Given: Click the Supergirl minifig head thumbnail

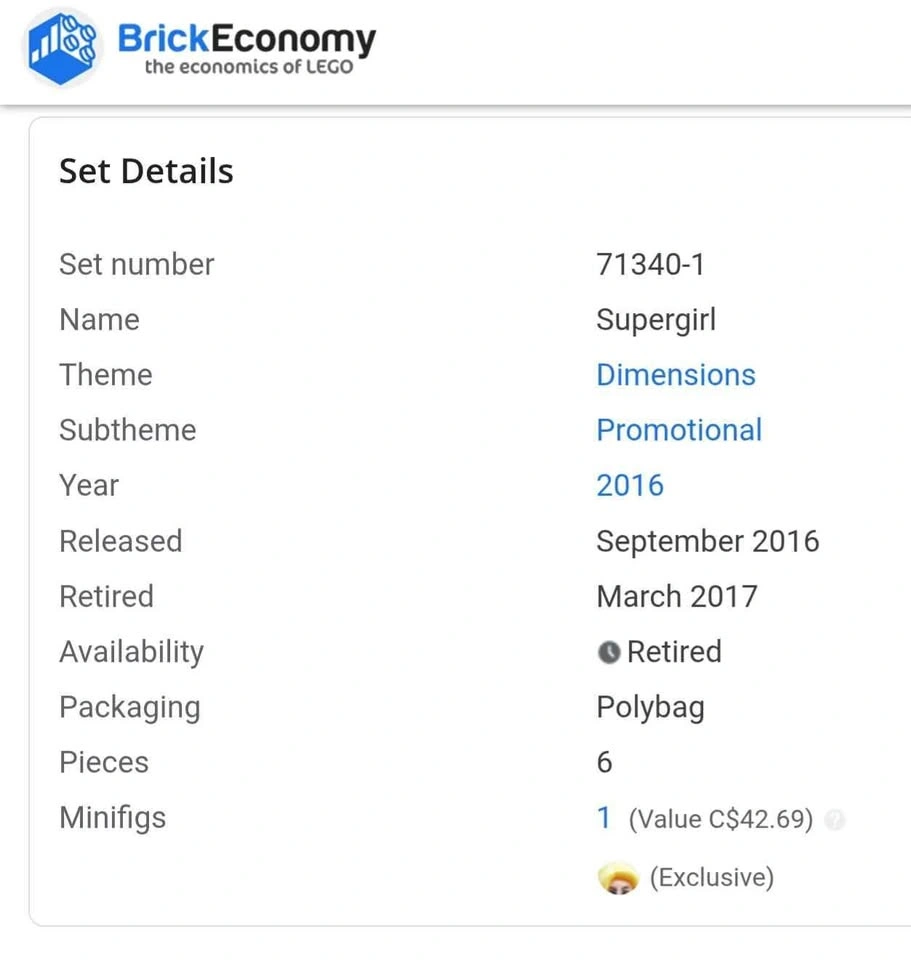Looking at the screenshot, I should point(617,879).
